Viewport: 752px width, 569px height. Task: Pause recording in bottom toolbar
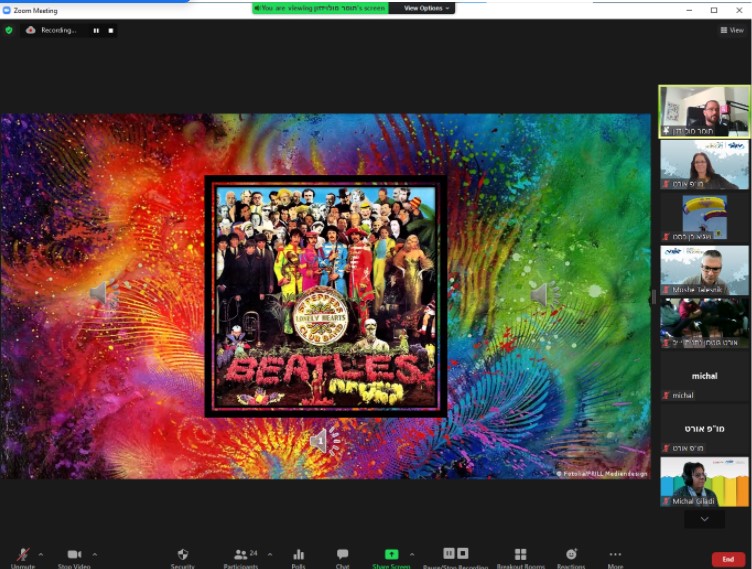click(x=448, y=554)
